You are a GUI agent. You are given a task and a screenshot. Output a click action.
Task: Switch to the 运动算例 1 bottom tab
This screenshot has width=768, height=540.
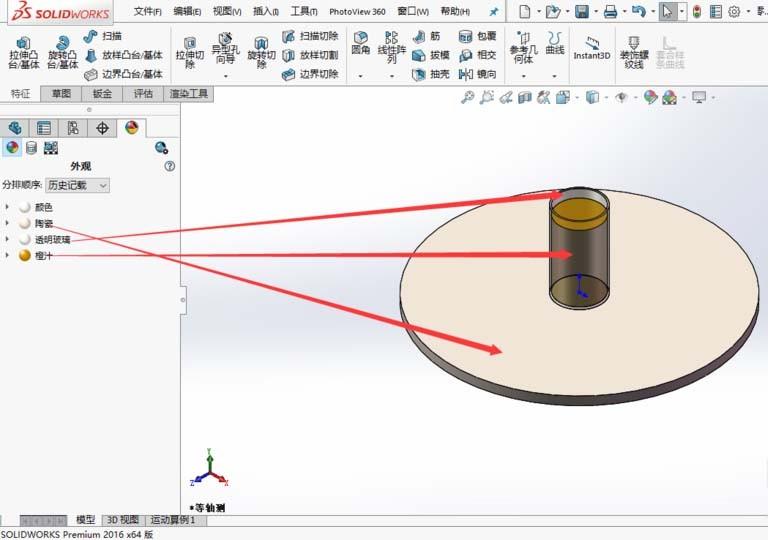point(173,520)
